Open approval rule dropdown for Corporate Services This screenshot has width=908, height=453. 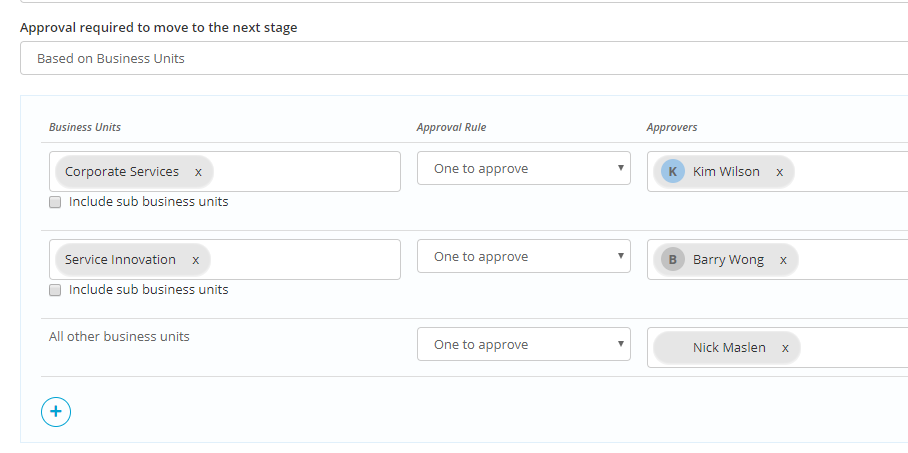coord(523,168)
